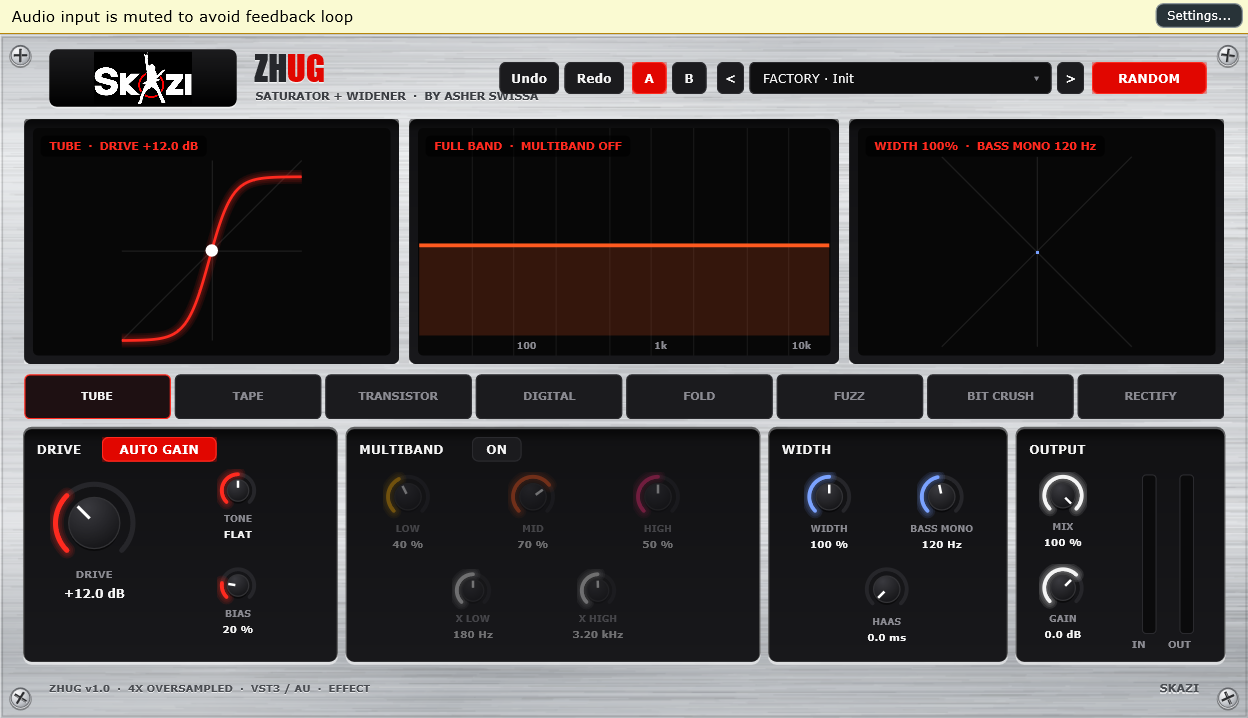This screenshot has width=1248, height=718.
Task: Select the TUBE saturation tab
Action: [97, 396]
